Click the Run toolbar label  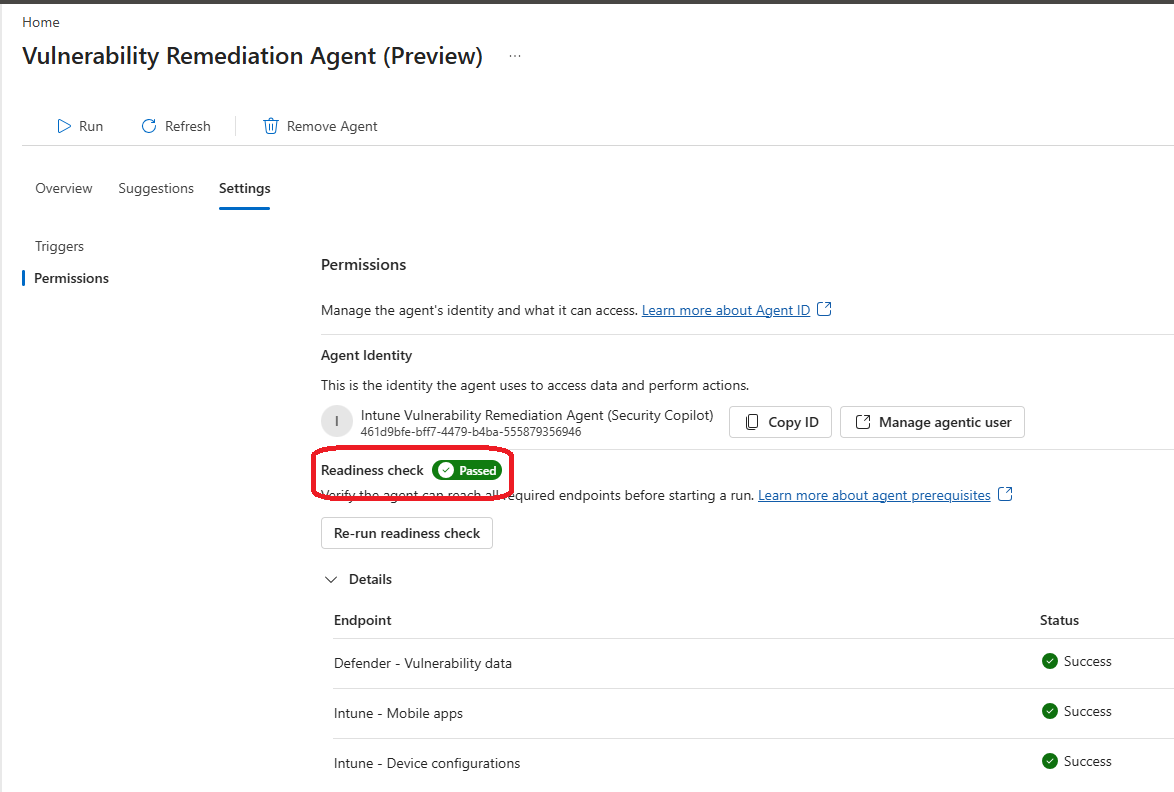[x=91, y=127]
